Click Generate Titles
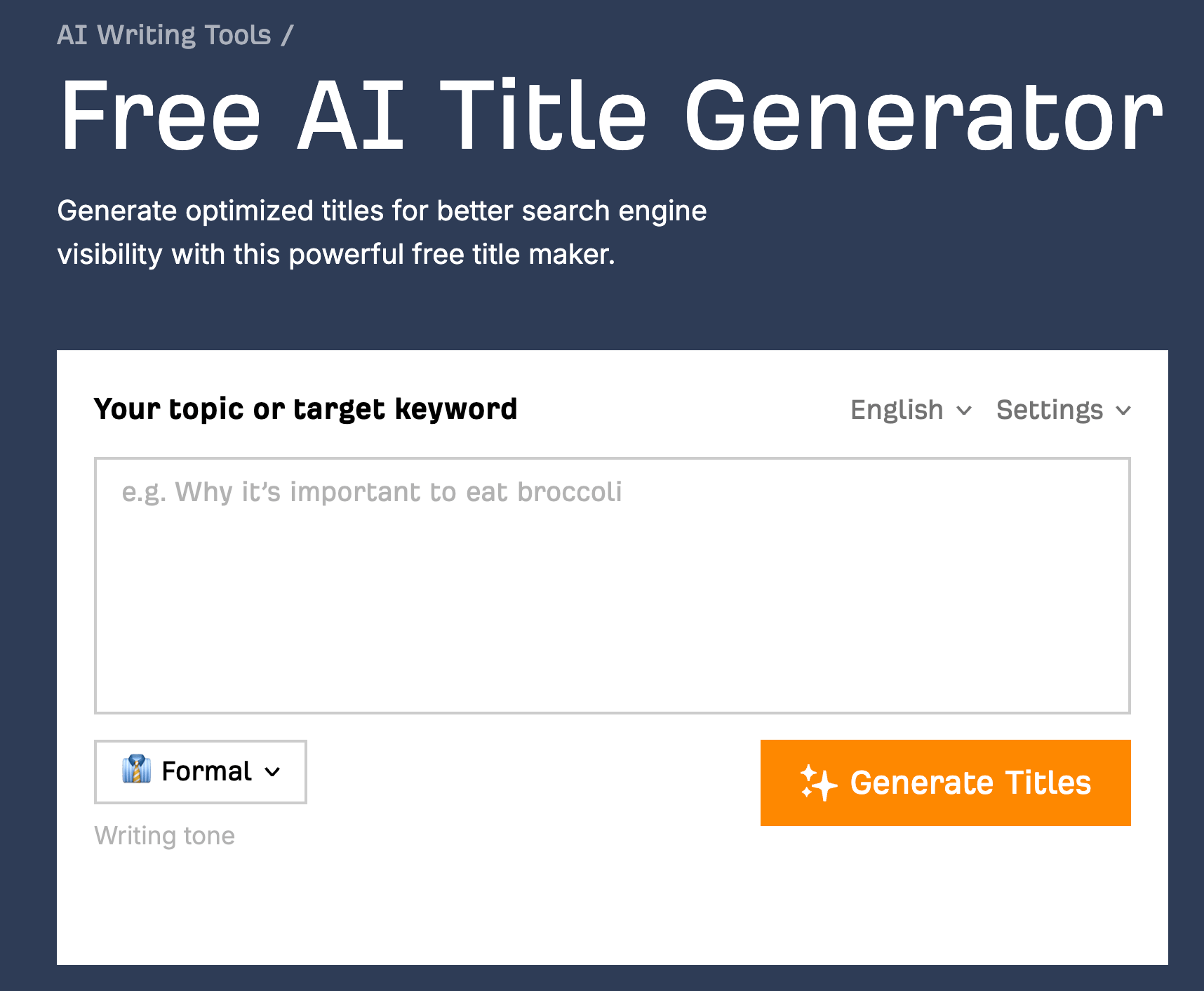The width and height of the screenshot is (1204, 991). (x=945, y=783)
